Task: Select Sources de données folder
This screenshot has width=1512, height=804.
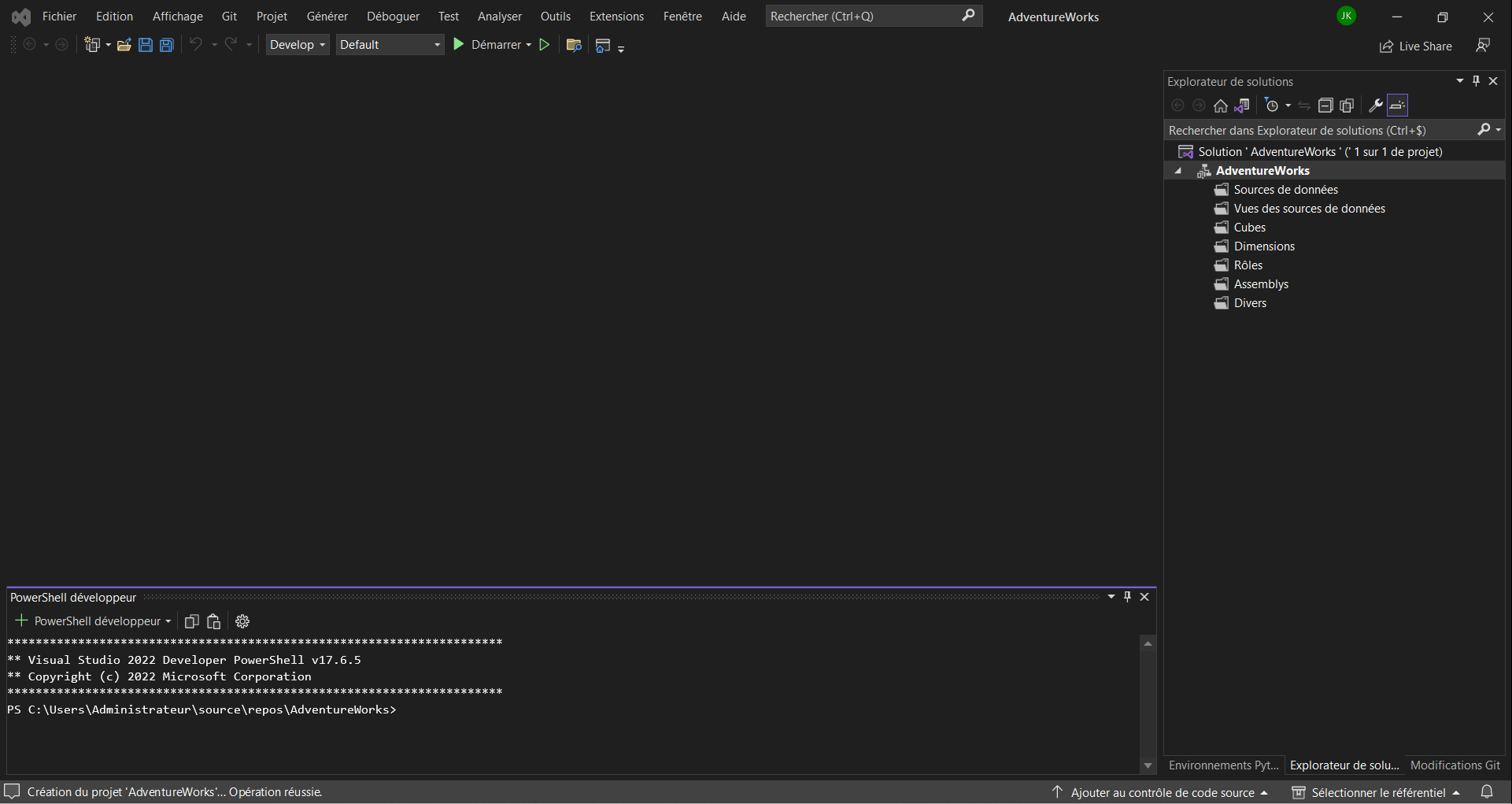Action: pos(1285,190)
